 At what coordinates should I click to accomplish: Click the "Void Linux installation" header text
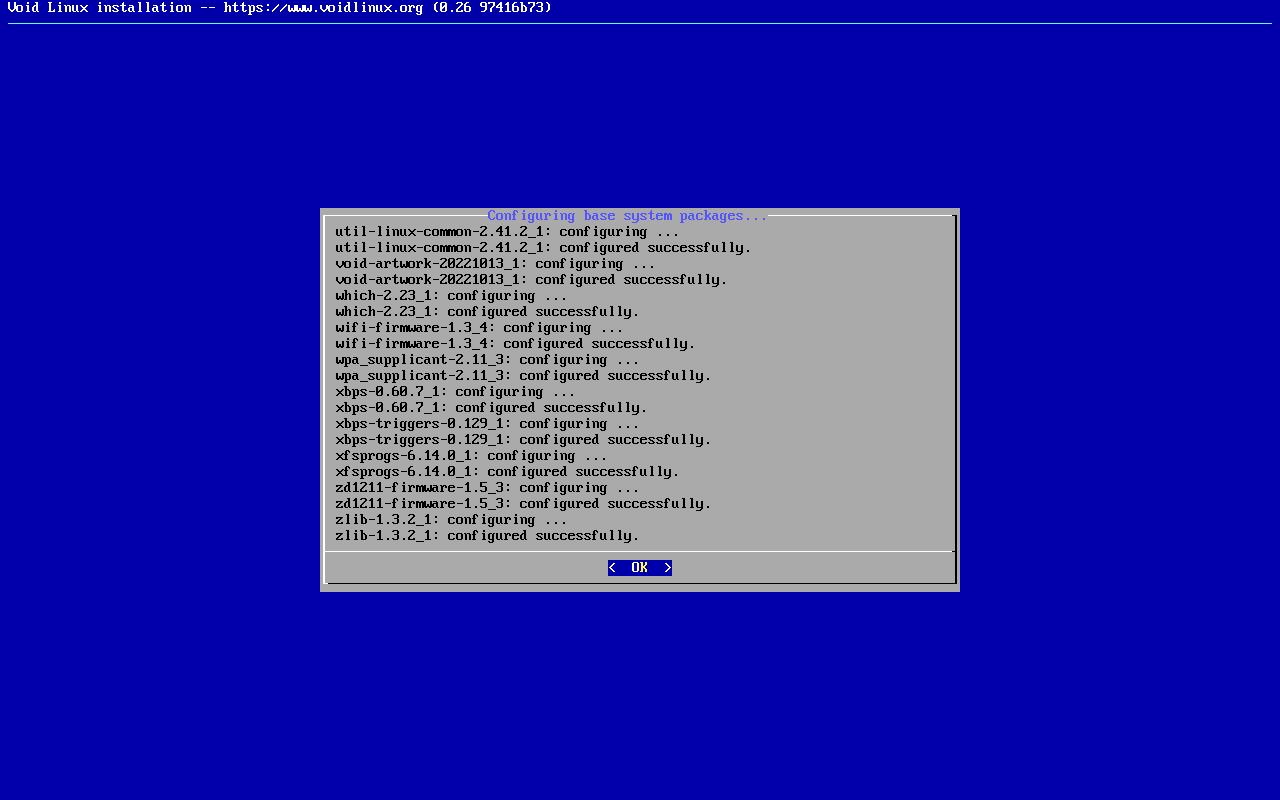pos(99,8)
